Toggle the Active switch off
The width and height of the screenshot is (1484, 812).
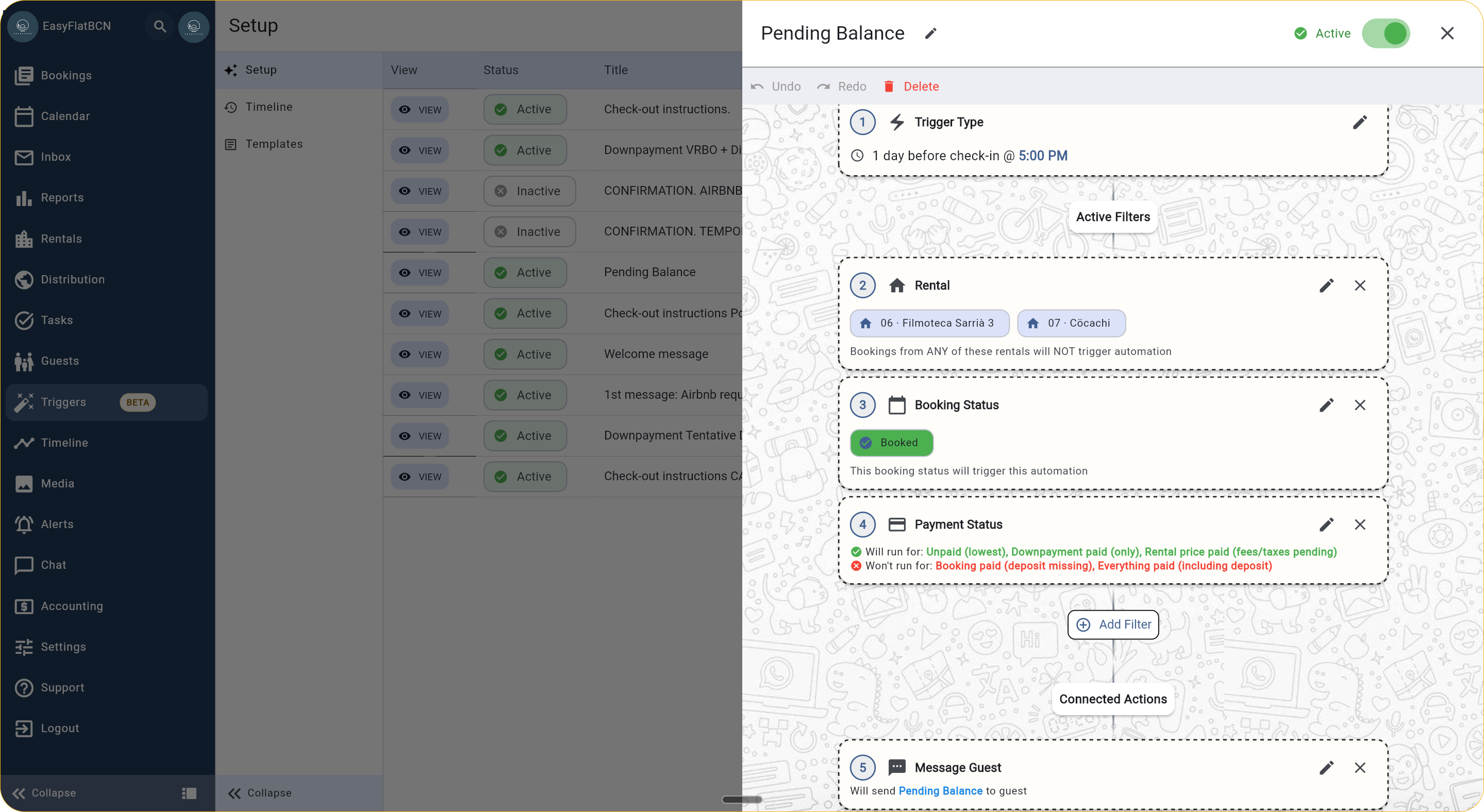point(1386,33)
